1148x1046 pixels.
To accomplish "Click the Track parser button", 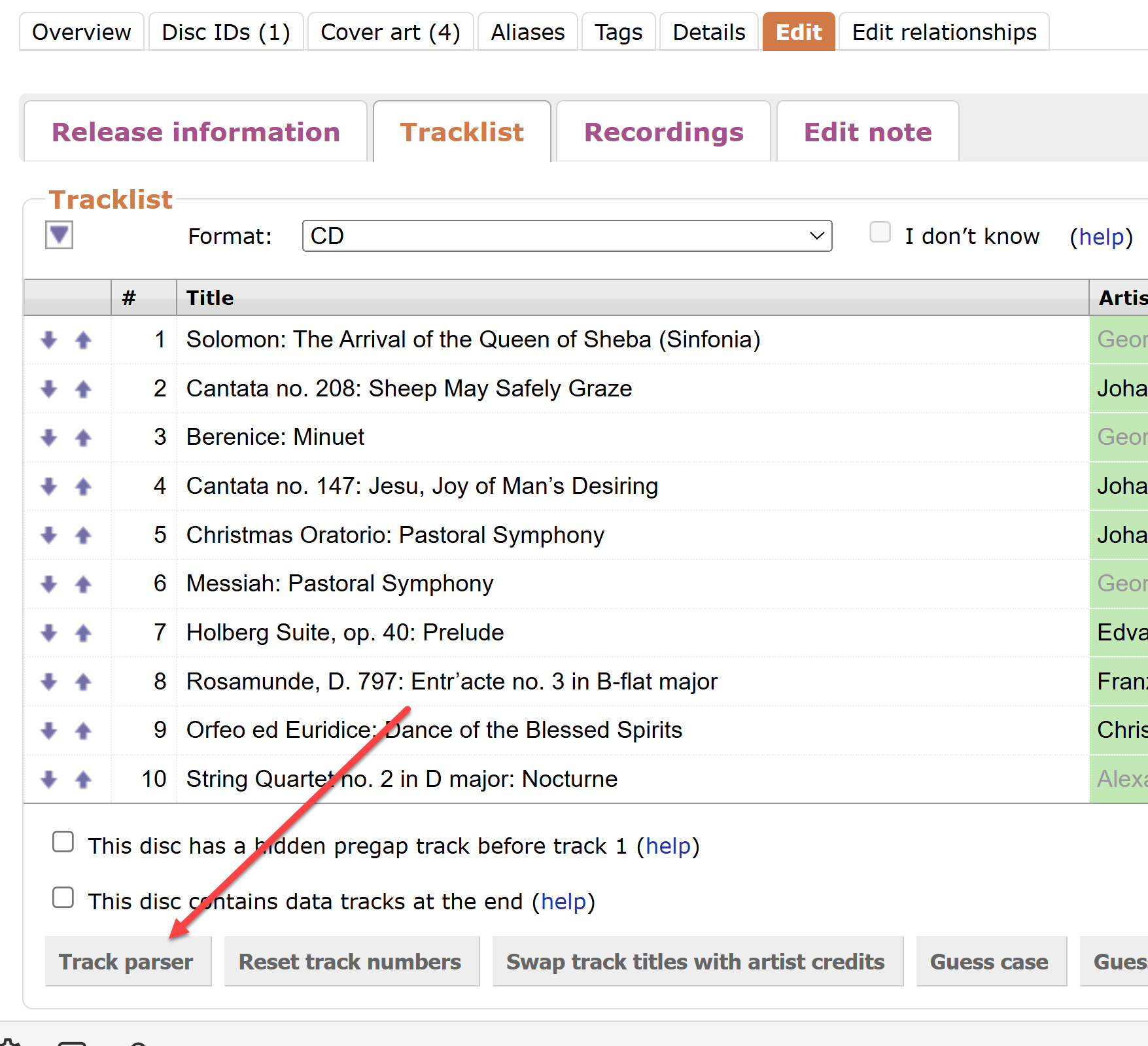I will [x=126, y=962].
